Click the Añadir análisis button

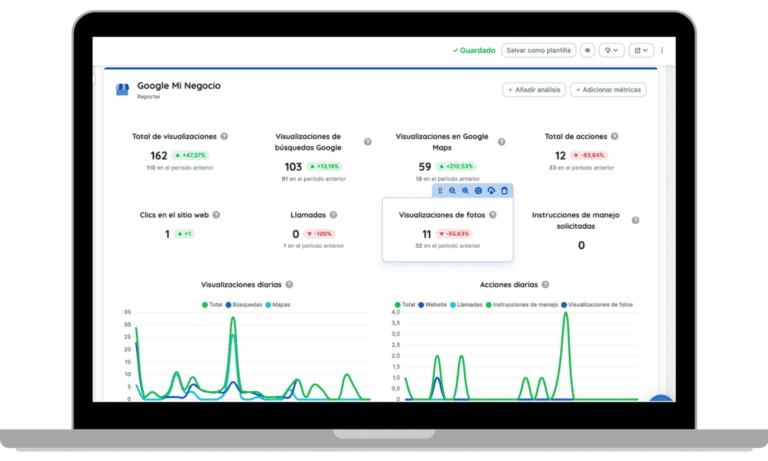coord(534,90)
